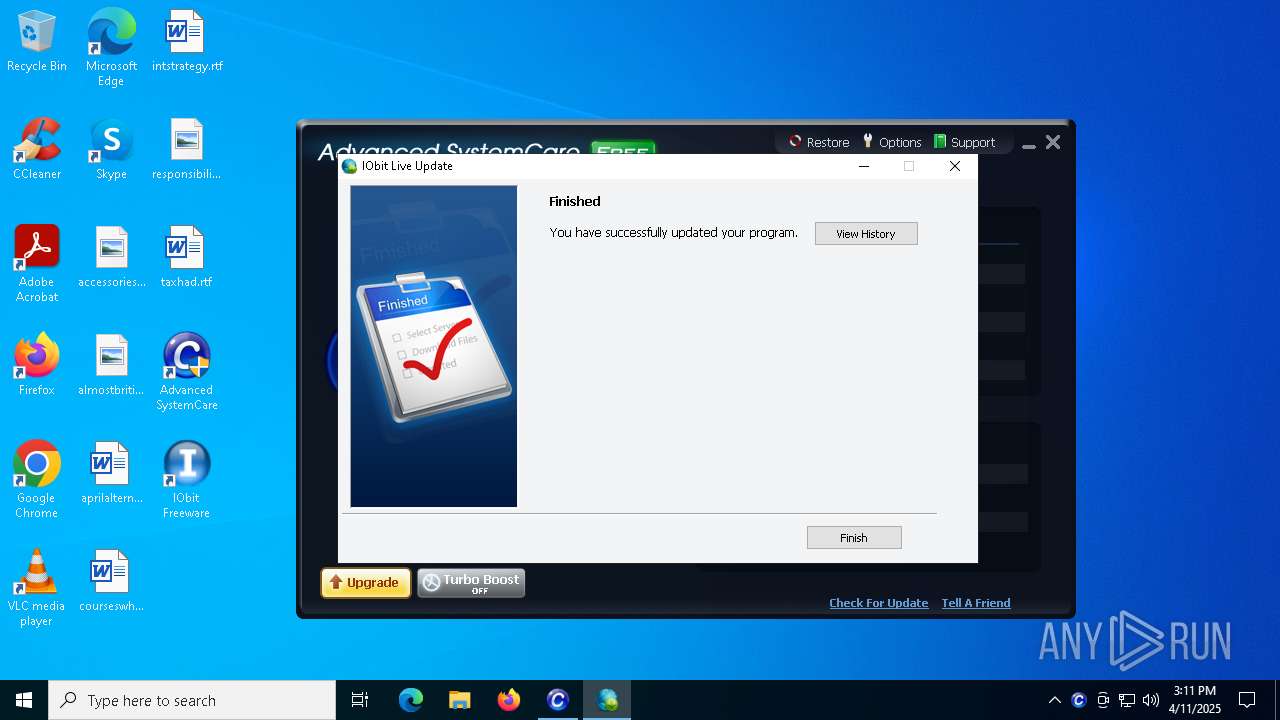
Task: Close the IObit Live Update dialog
Action: coord(955,166)
